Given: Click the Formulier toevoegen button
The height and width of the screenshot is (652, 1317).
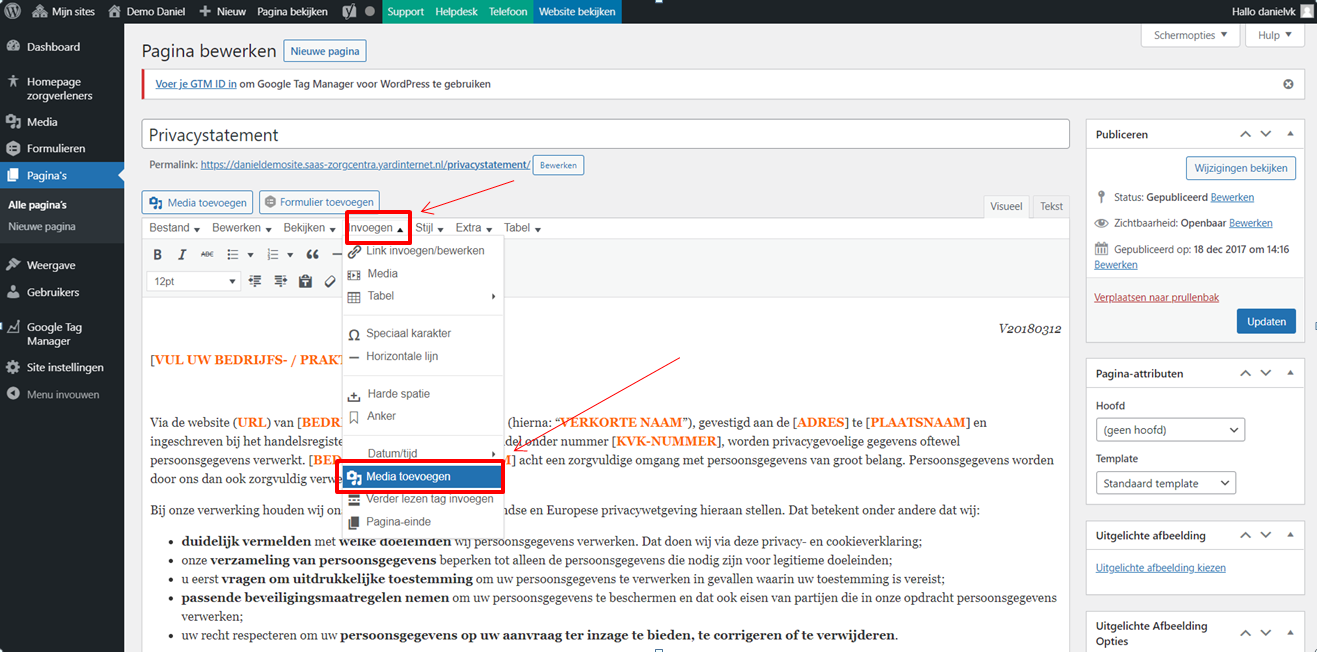Looking at the screenshot, I should click(x=320, y=202).
